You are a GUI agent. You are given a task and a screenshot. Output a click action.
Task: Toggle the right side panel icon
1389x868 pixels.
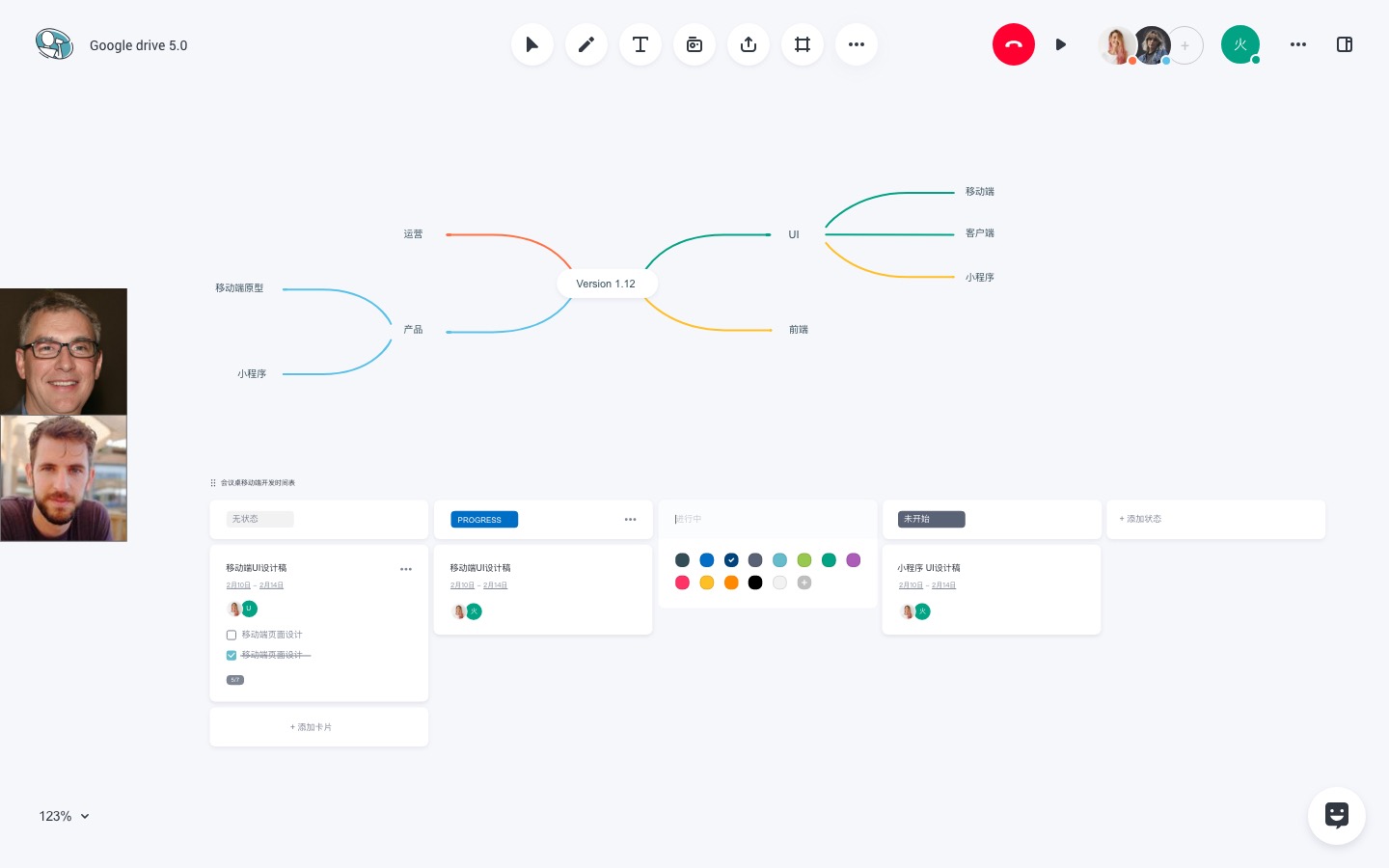(x=1344, y=44)
